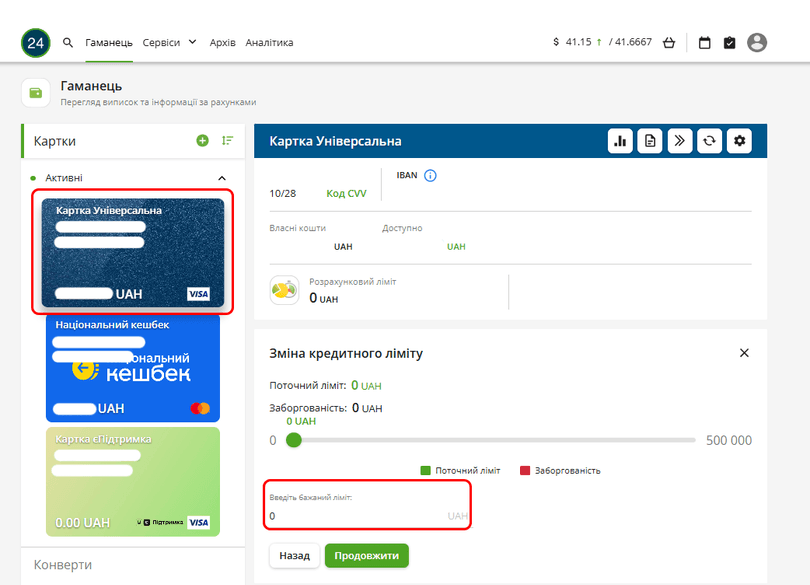Show IBAN info icon
This screenshot has width=810, height=585.
pyautogui.click(x=431, y=176)
